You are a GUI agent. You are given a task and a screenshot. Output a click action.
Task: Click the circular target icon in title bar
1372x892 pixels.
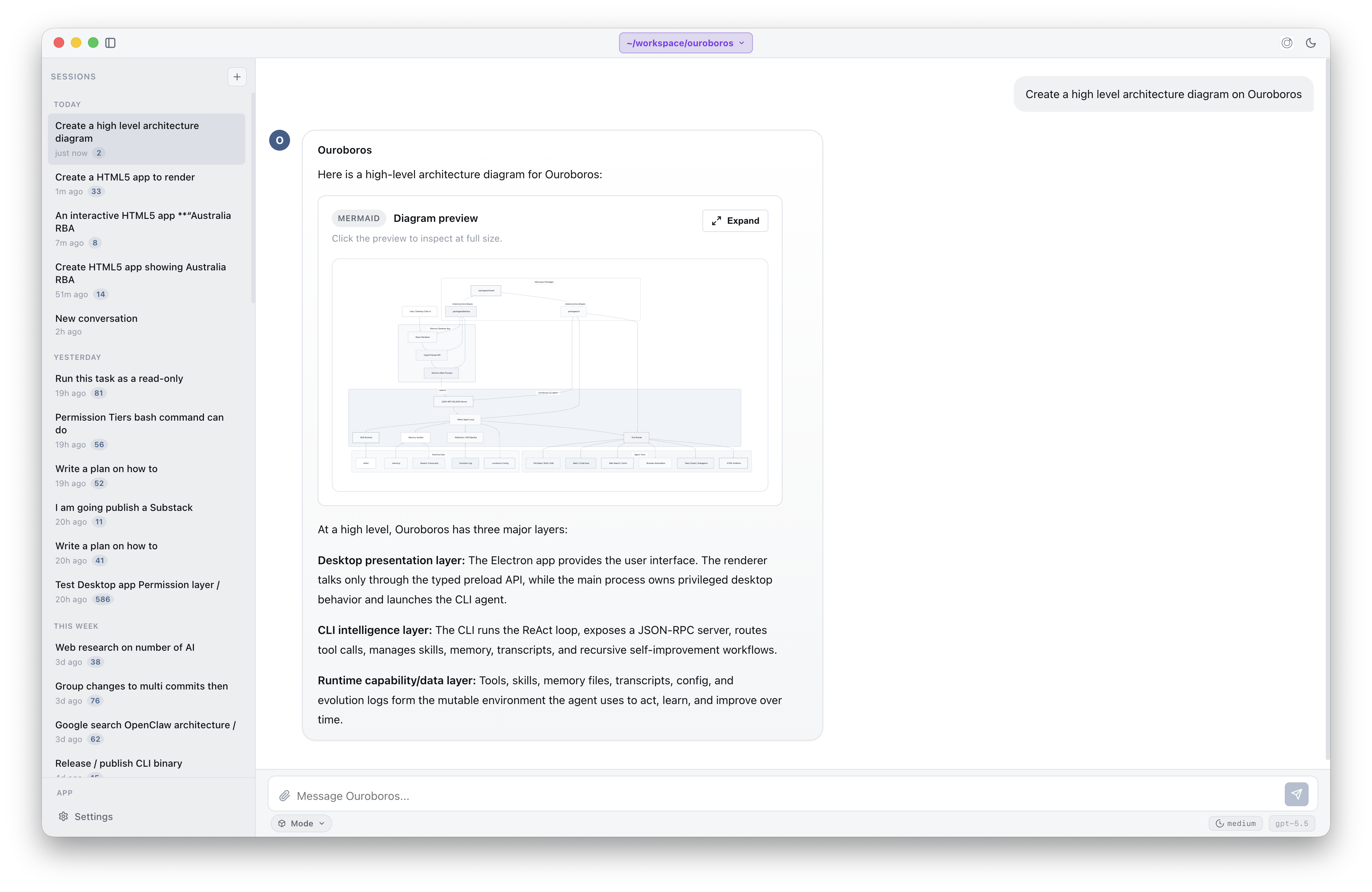point(1287,43)
